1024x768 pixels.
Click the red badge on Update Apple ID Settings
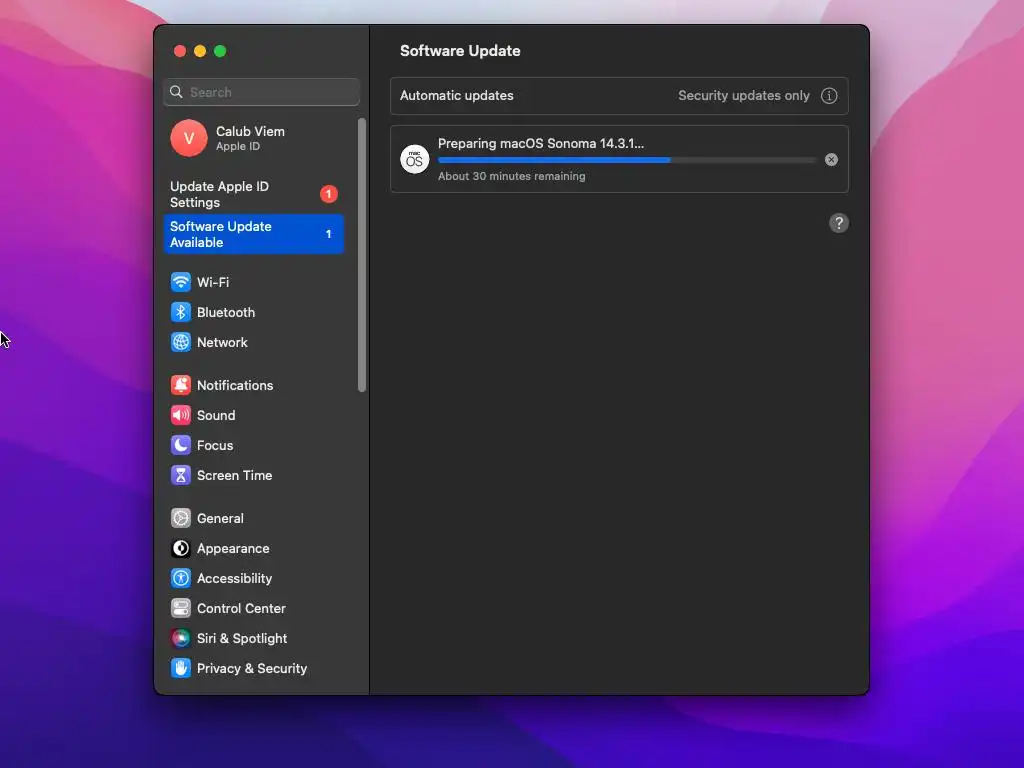(328, 194)
